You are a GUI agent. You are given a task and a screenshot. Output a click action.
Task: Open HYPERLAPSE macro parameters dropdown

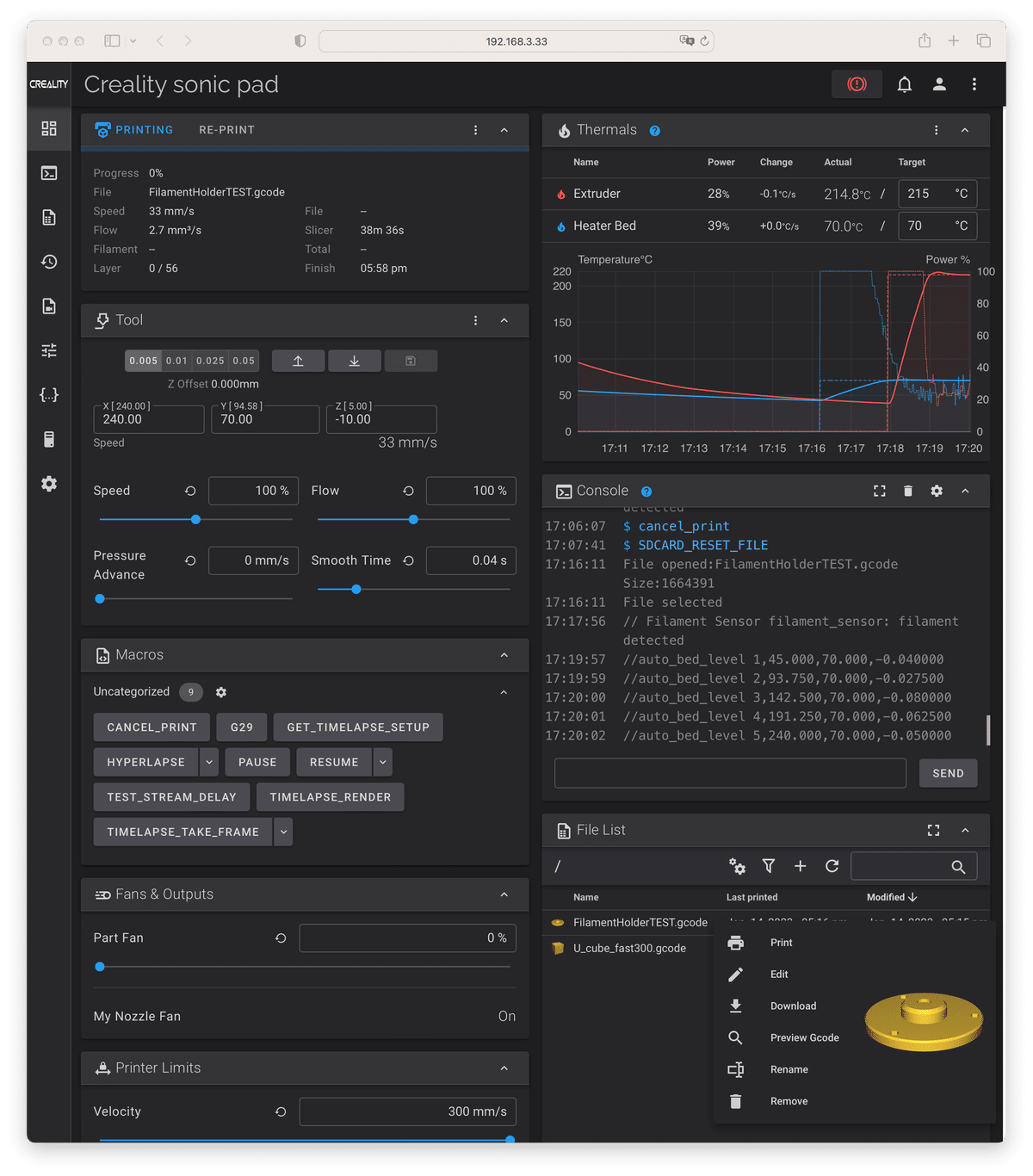point(209,762)
